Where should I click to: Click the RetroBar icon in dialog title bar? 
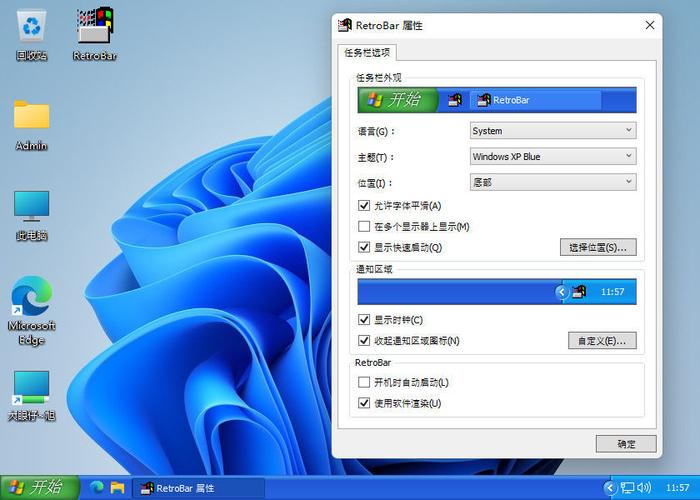tap(345, 25)
